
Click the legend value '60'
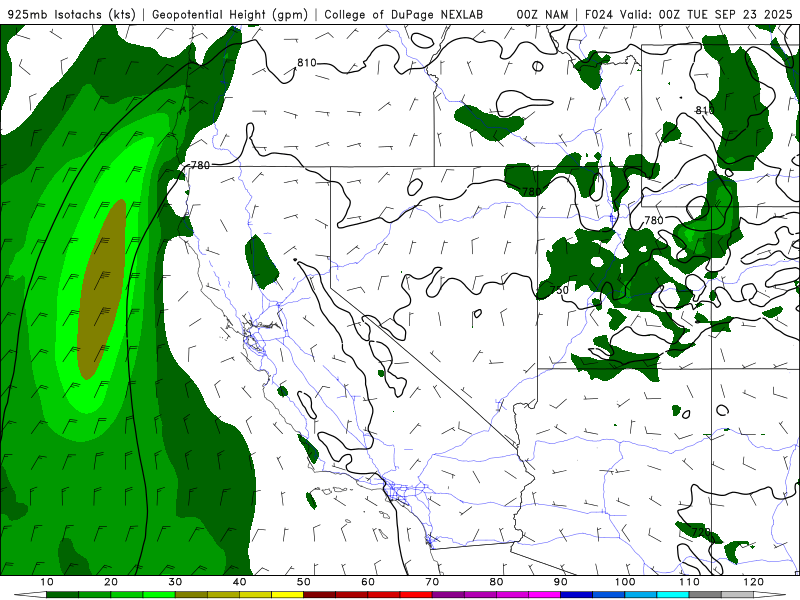coord(368,582)
